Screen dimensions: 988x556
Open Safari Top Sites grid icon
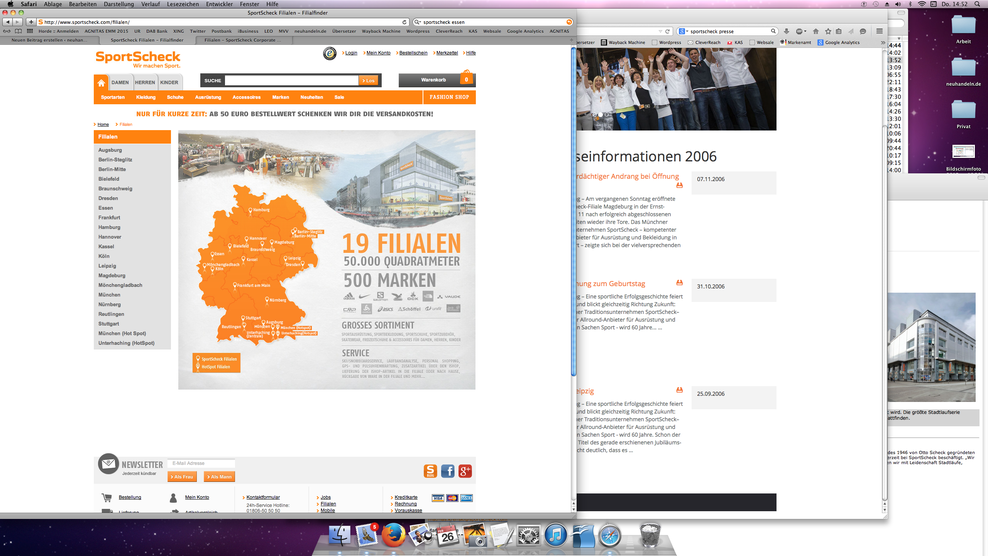point(29,31)
